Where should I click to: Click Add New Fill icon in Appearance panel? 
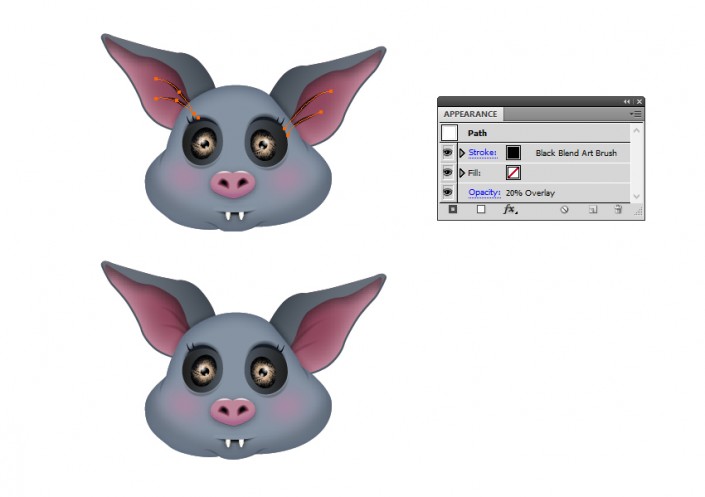[481, 209]
